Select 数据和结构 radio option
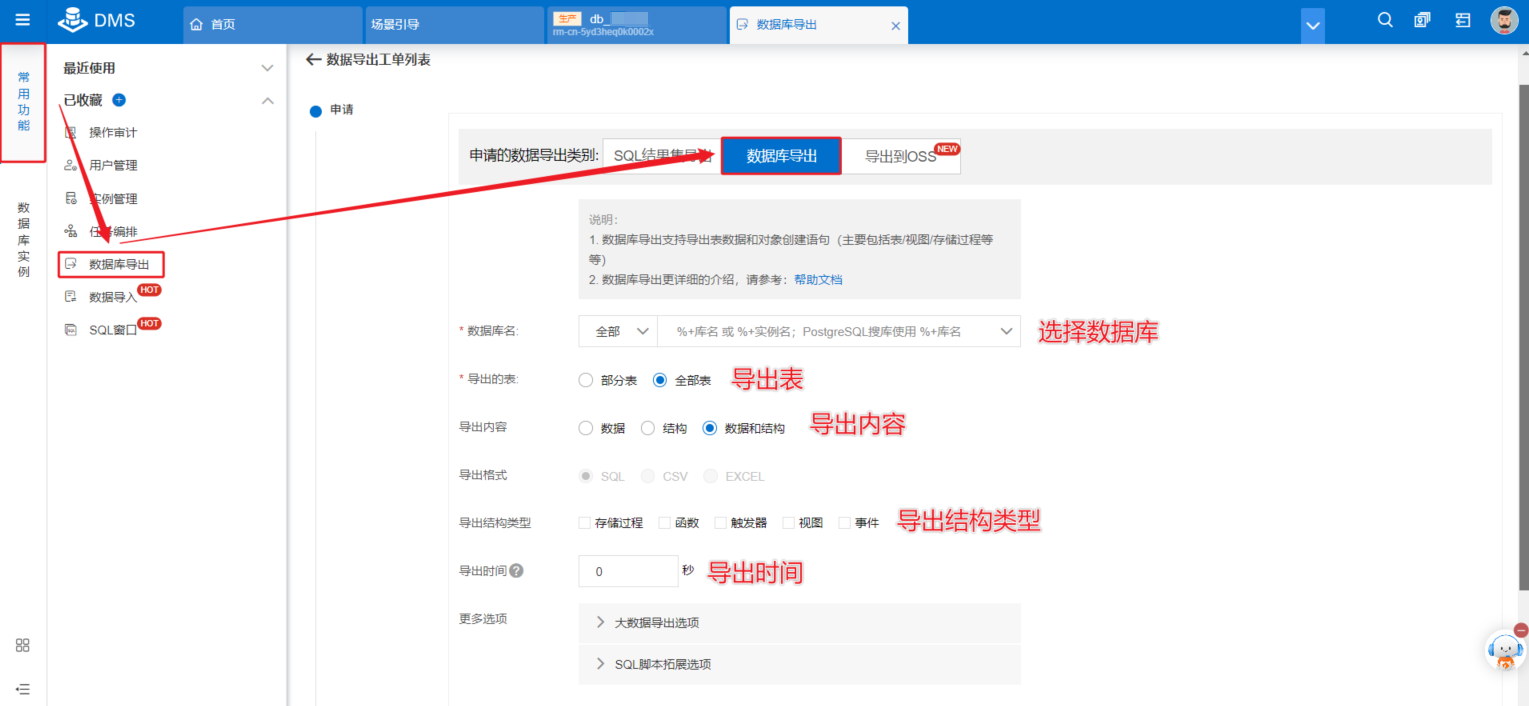Screen dimensions: 1529x706 click(710, 428)
